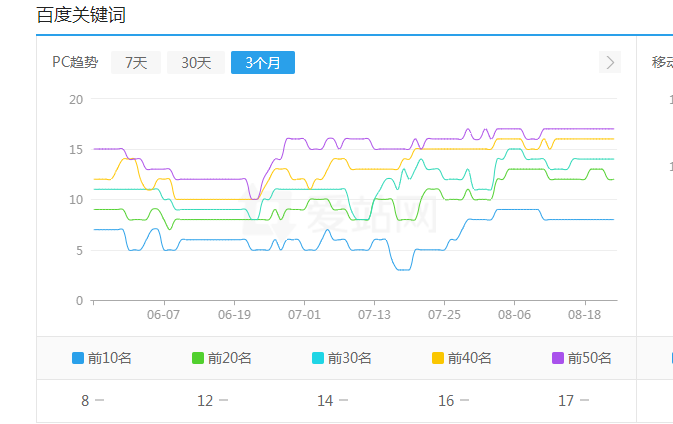Click the right chevron arrow beside the tabs
This screenshot has height=424, width=673.
pos(610,63)
